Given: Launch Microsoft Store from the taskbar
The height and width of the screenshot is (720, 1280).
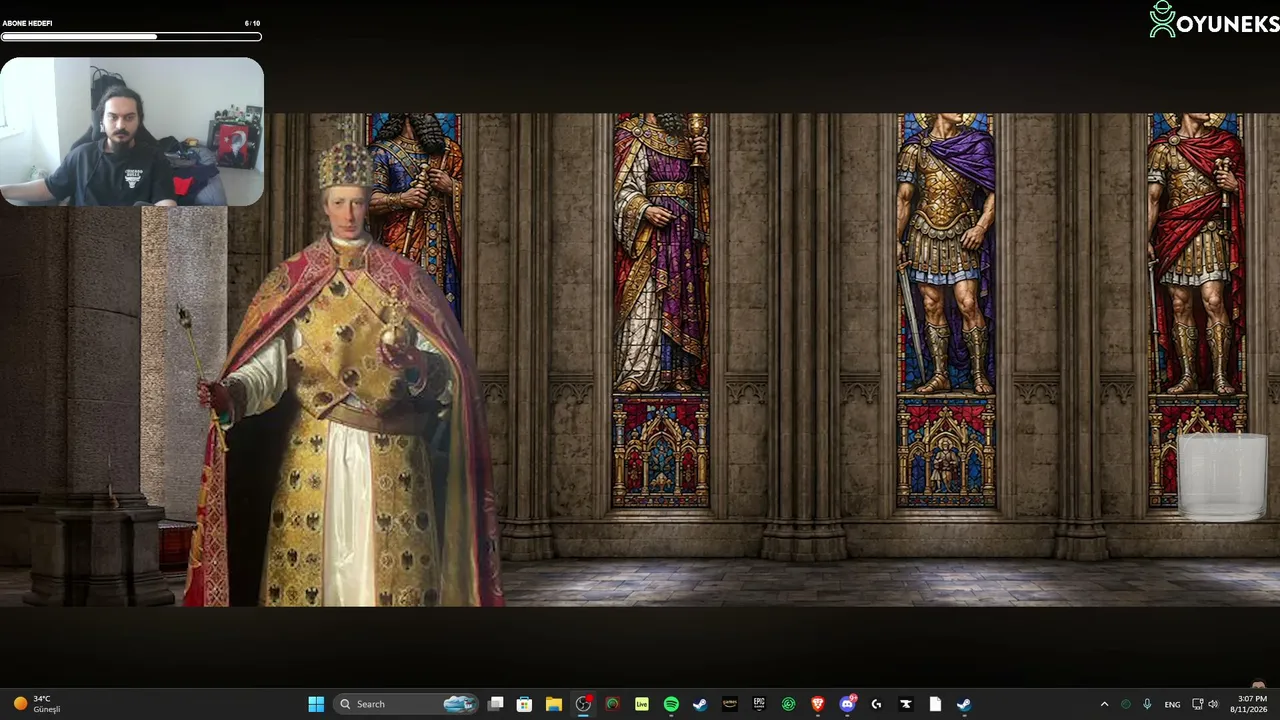Looking at the screenshot, I should coord(524,704).
